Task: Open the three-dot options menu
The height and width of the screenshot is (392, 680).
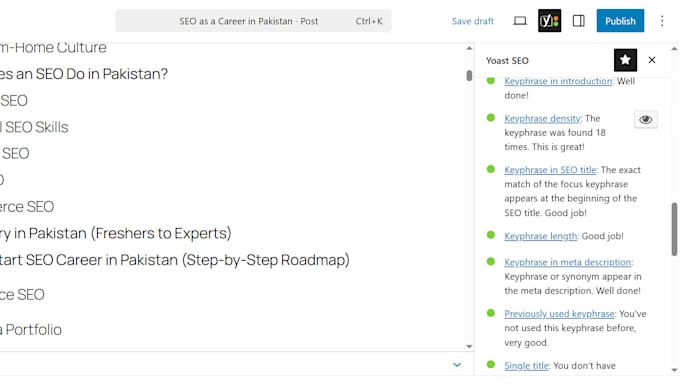Action: pos(662,21)
